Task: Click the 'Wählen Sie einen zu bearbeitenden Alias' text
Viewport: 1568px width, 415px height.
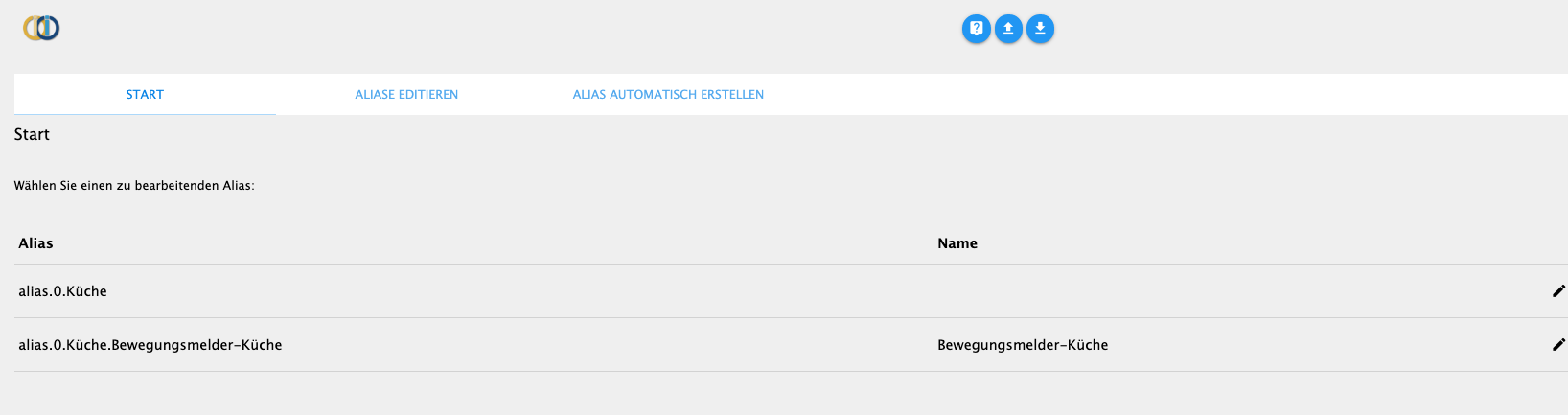Action: pyautogui.click(x=134, y=186)
